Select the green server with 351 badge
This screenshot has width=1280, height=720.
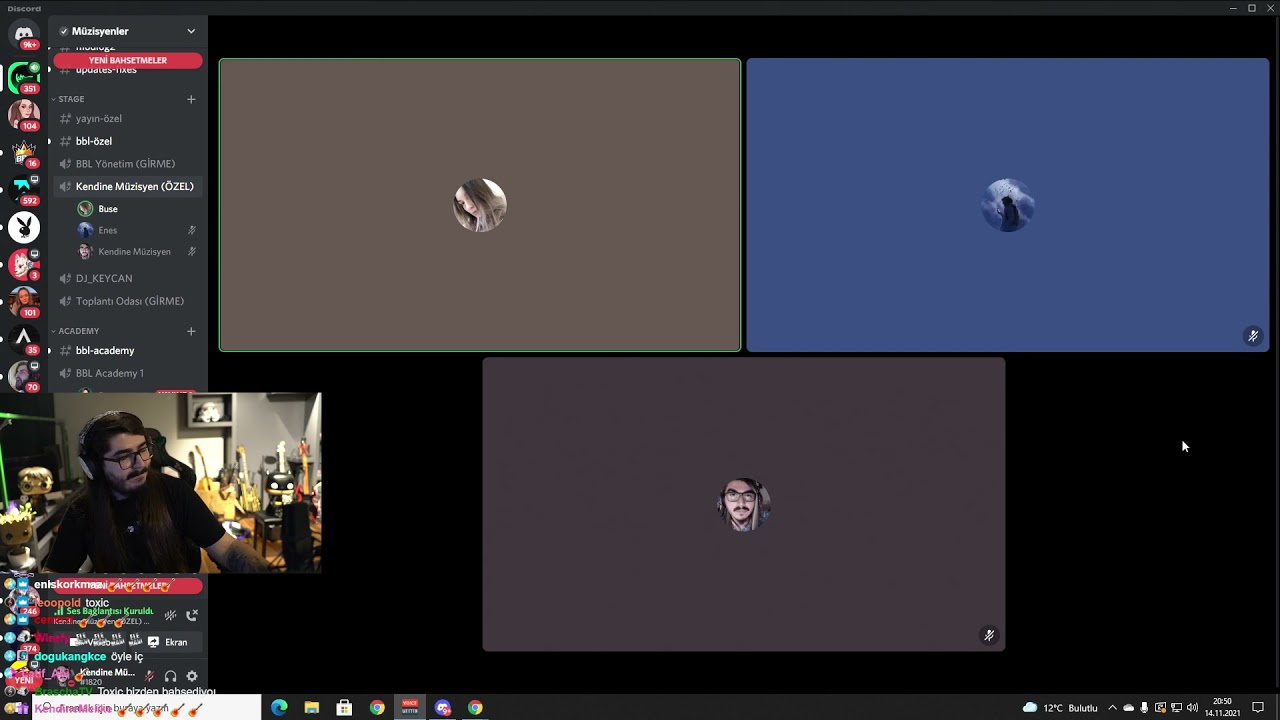tap(24, 77)
